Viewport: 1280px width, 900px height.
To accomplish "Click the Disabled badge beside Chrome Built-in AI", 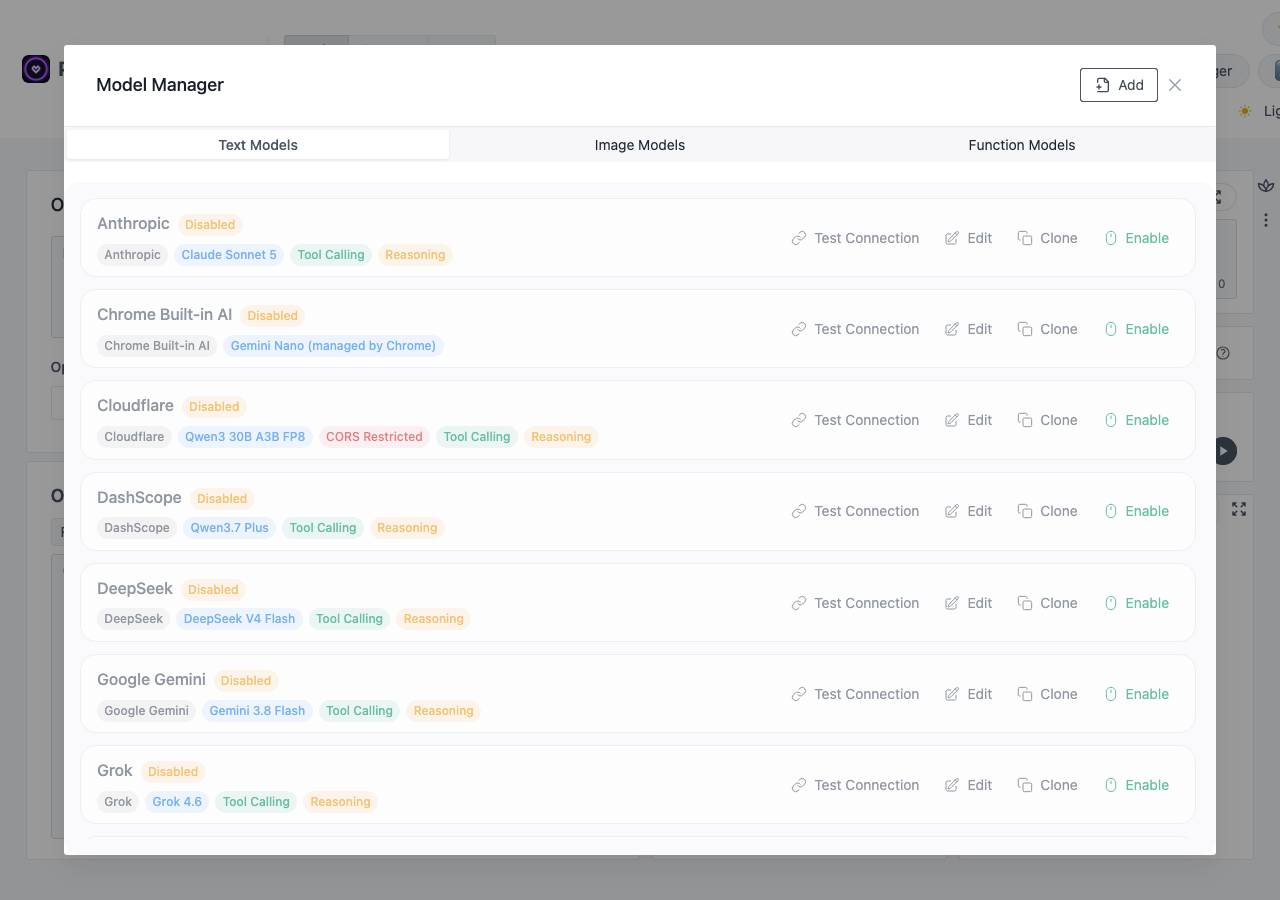I will 273,316.
